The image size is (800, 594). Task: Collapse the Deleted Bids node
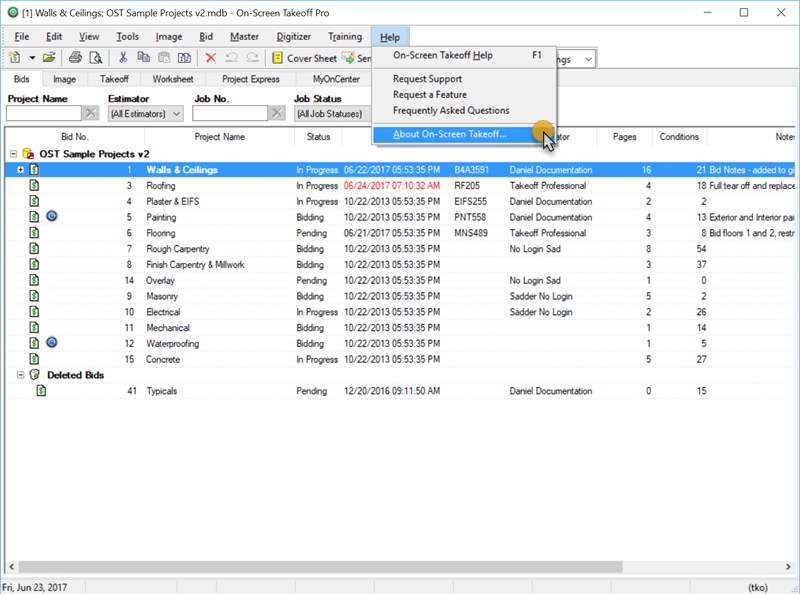pos(20,375)
